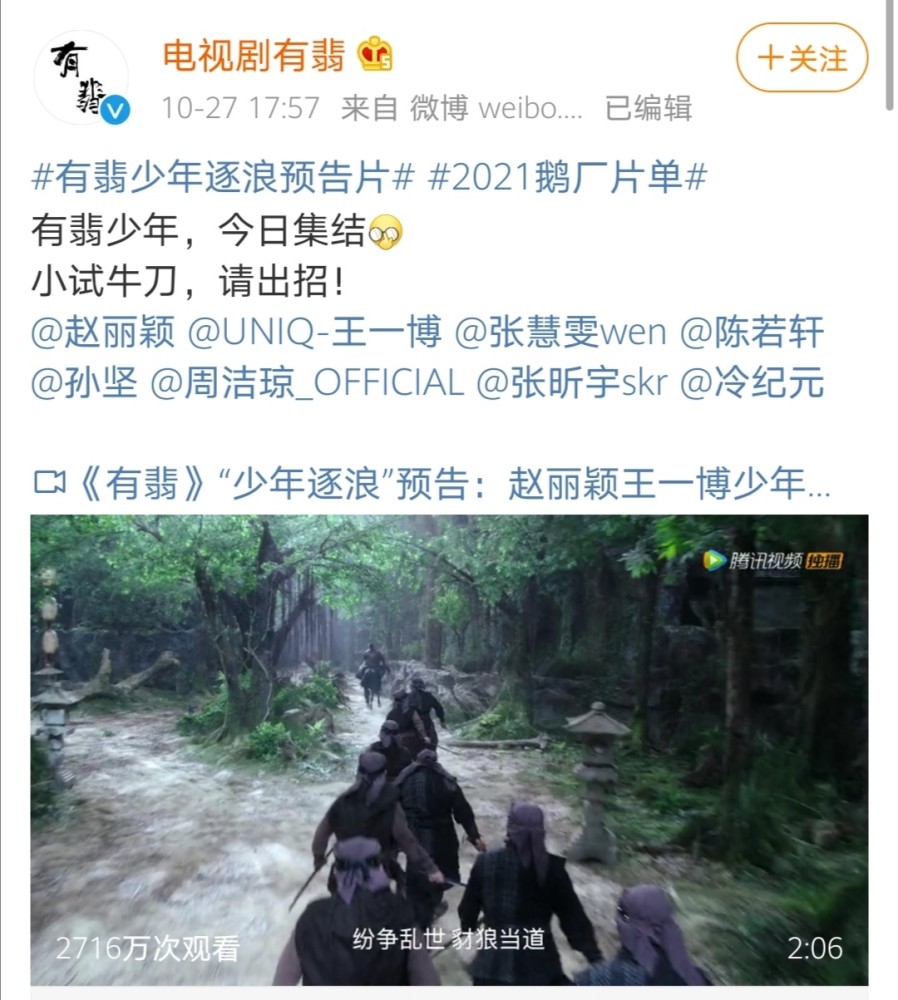Open the @张慧雯wen profile mention
This screenshot has width=898, height=1000.
tap(560, 332)
